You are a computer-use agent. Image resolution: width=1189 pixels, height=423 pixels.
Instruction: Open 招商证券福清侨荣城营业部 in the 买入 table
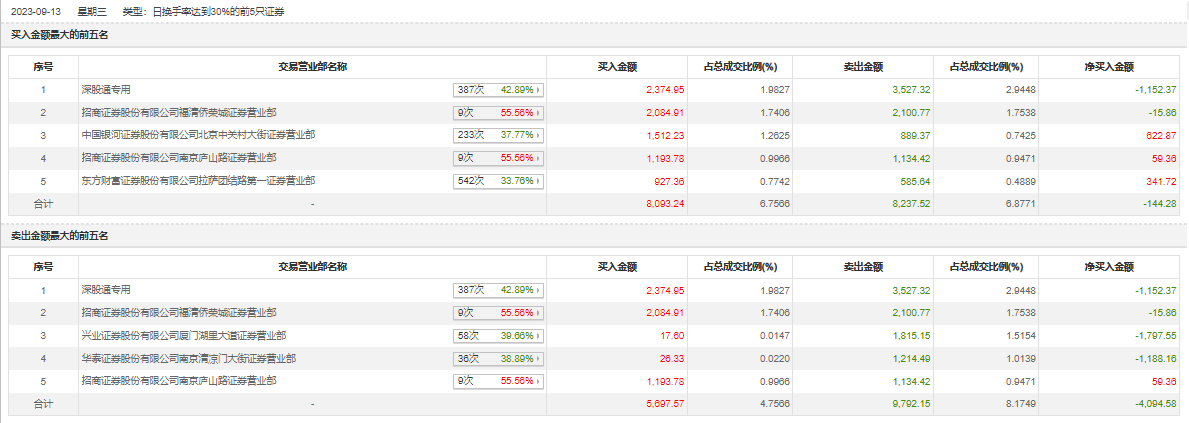click(179, 112)
